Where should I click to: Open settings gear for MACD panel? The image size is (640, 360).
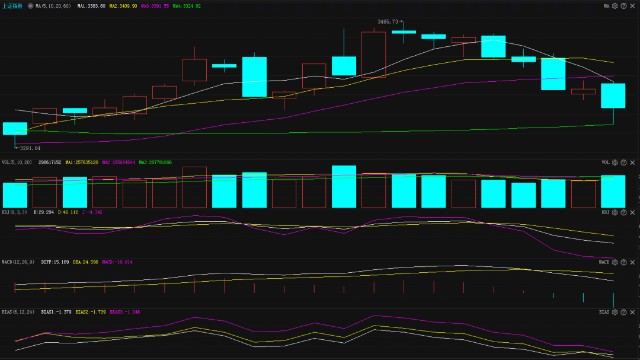click(x=615, y=262)
